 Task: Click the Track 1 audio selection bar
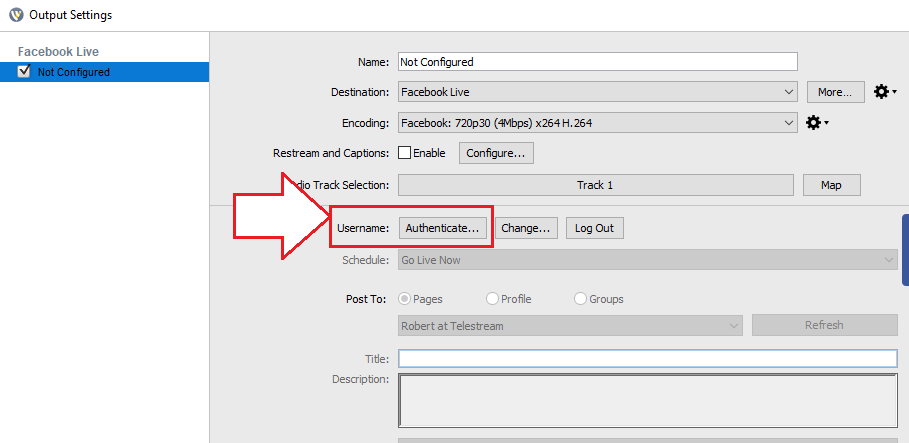595,185
